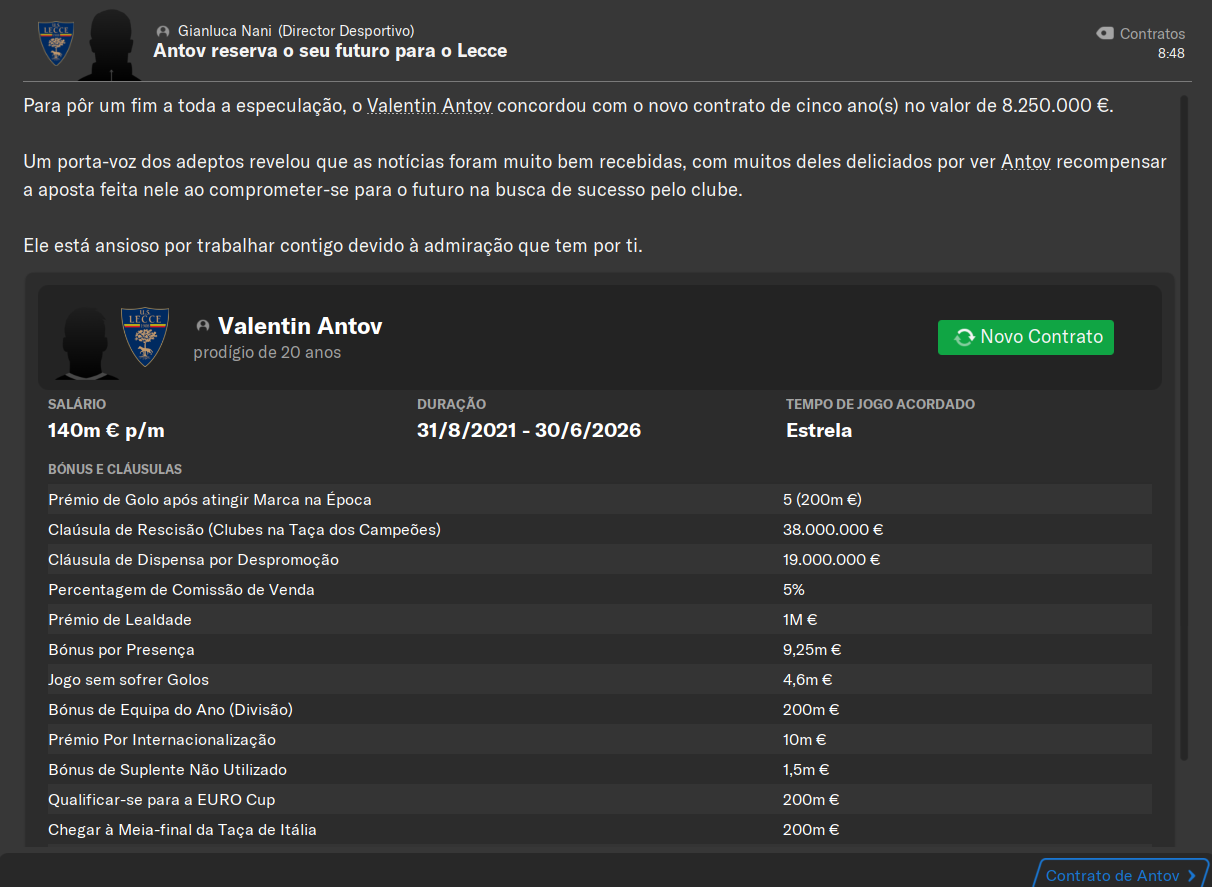This screenshot has width=1212, height=887.
Task: Select Prémio Por Internacionalização row
Action: [600, 739]
